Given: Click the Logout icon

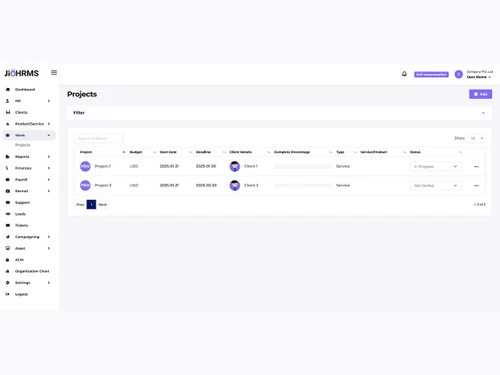Looking at the screenshot, I should 7,294.
